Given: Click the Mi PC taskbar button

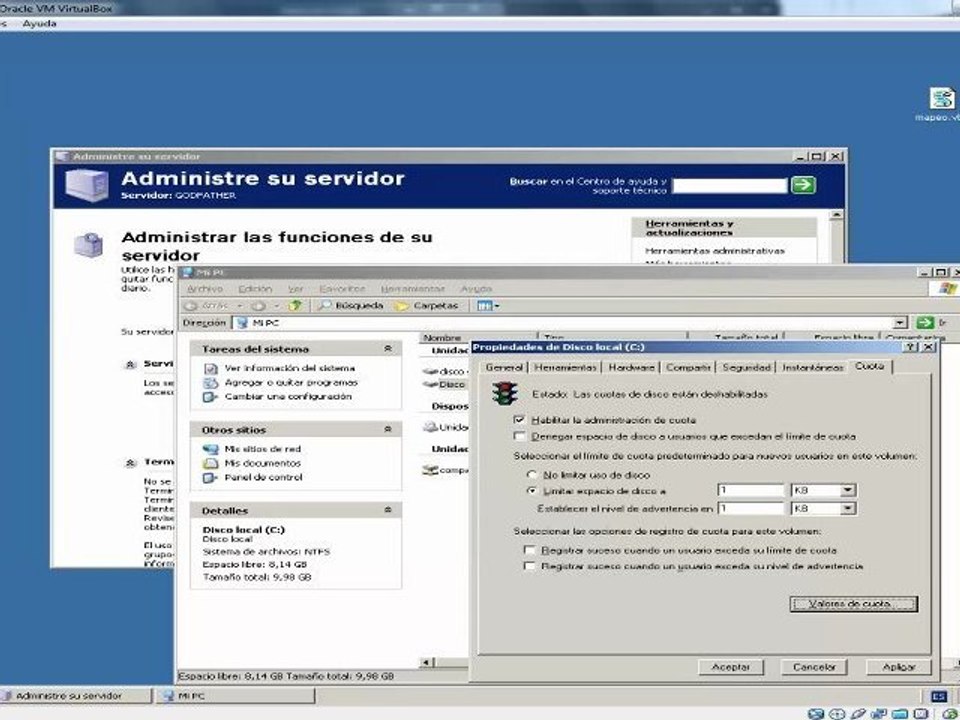Looking at the screenshot, I should click(x=236, y=696).
